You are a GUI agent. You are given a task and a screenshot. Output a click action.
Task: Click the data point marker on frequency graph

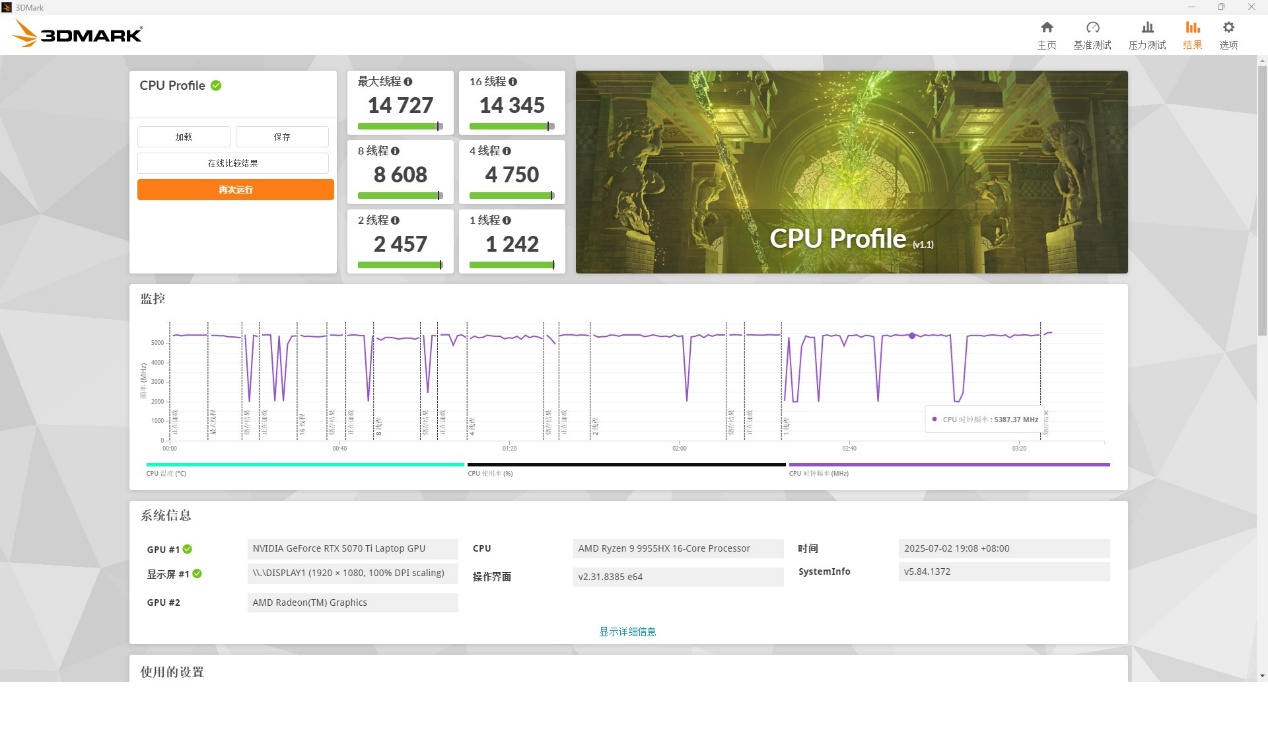[x=912, y=336]
